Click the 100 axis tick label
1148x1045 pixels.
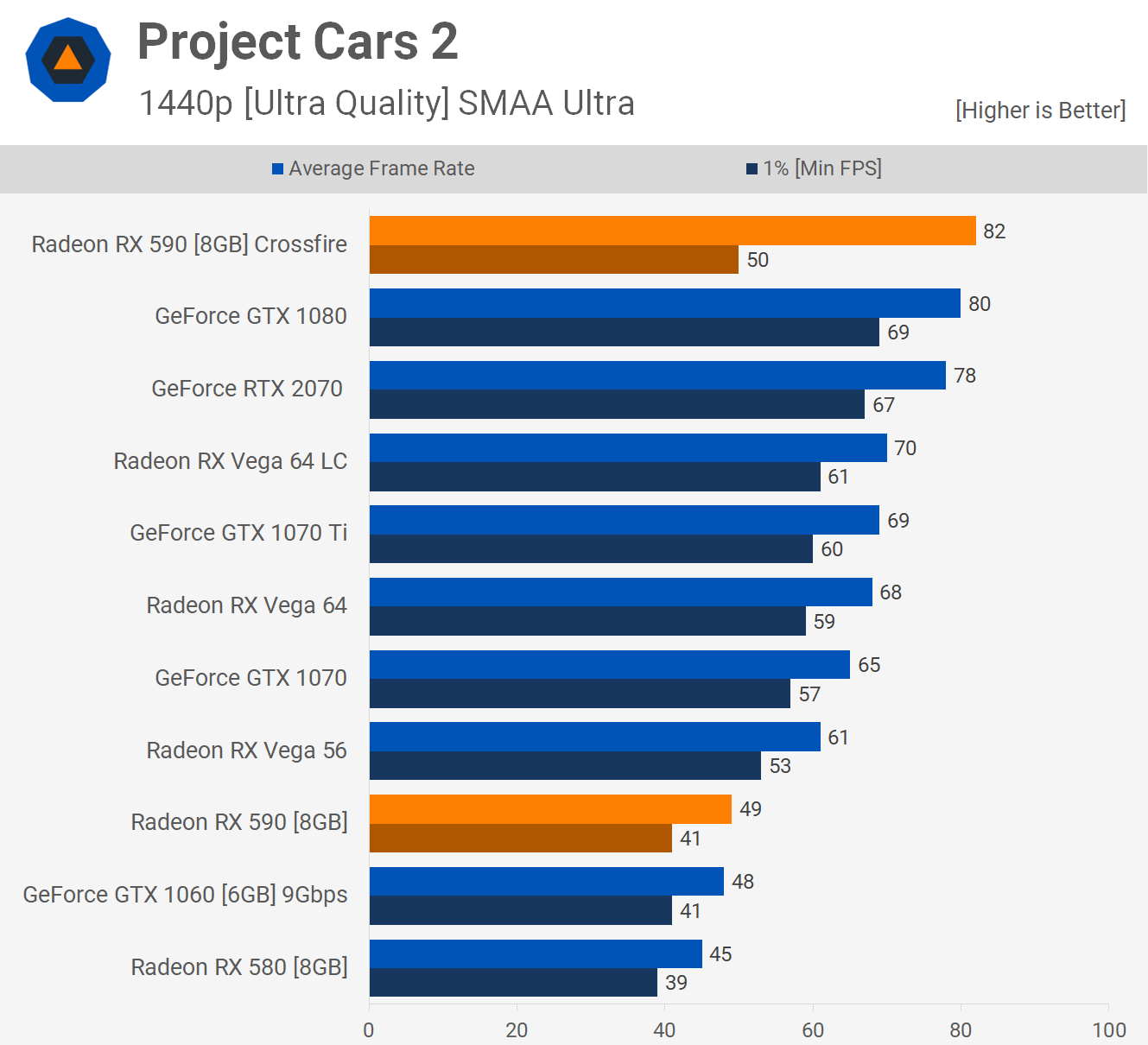pyautogui.click(x=1108, y=1029)
